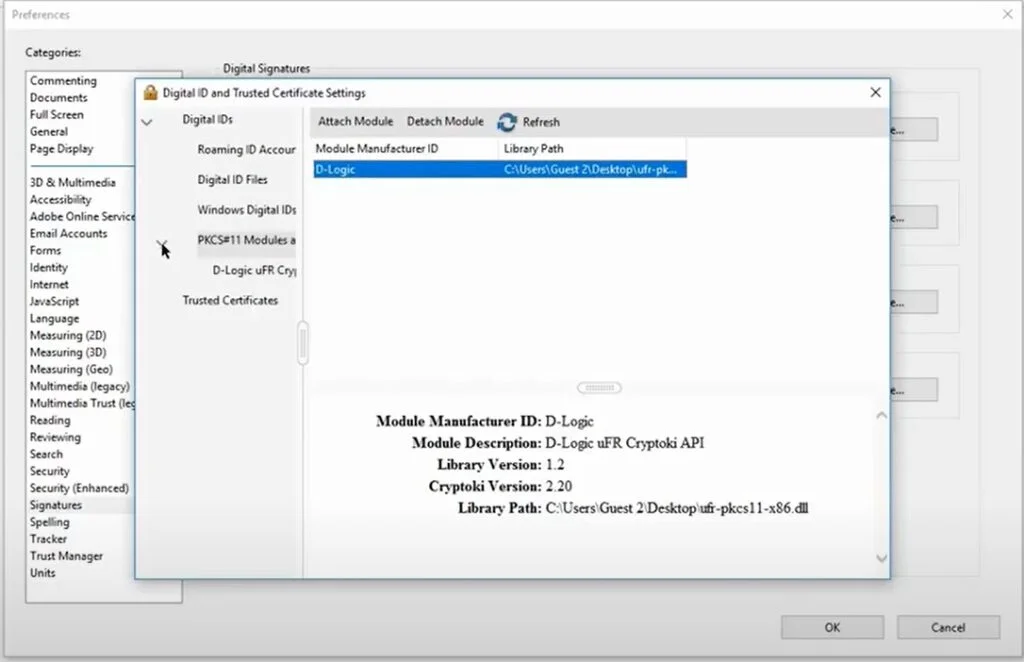Click the Refresh label in the toolbar

541,122
